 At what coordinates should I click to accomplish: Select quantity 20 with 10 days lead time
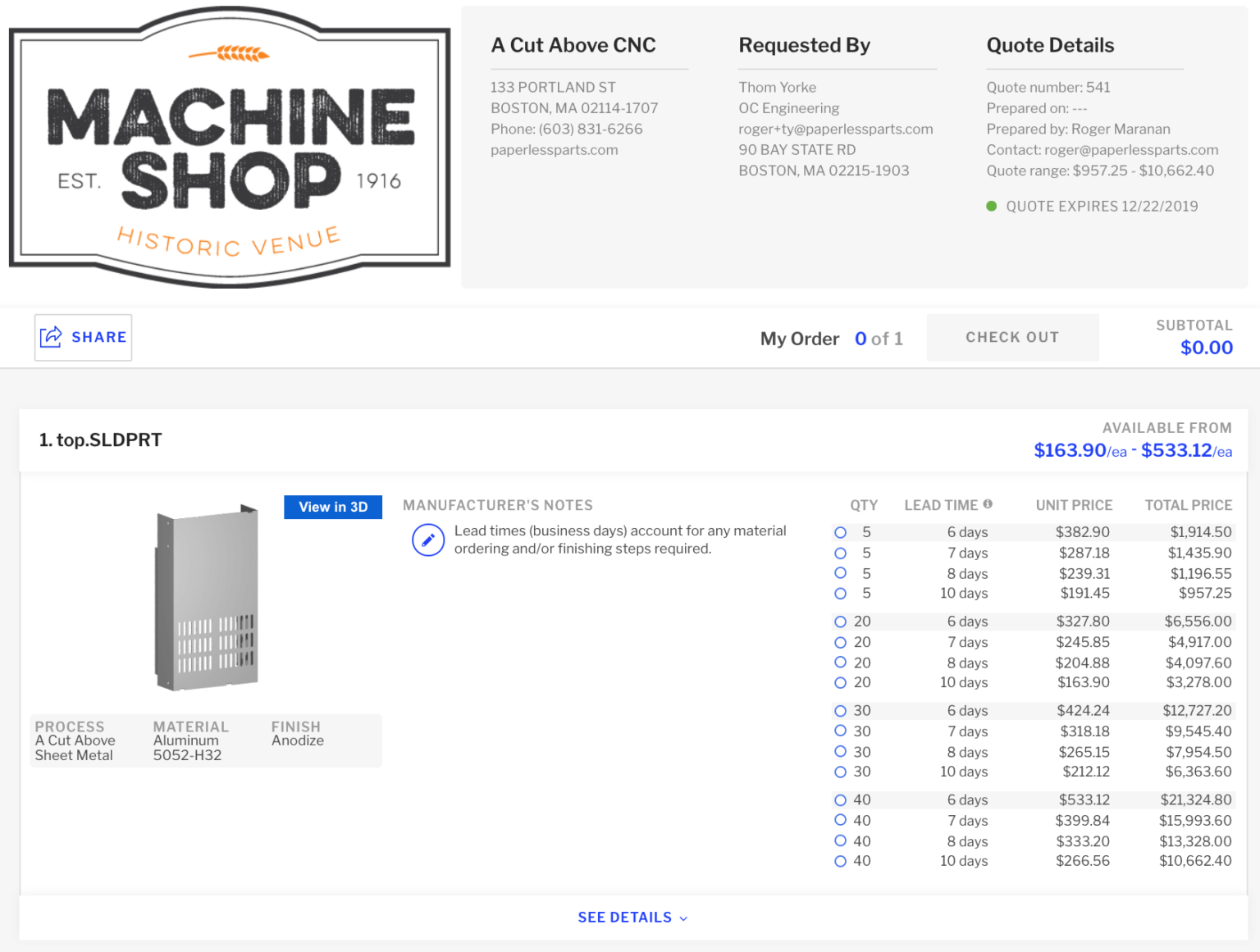tap(840, 682)
